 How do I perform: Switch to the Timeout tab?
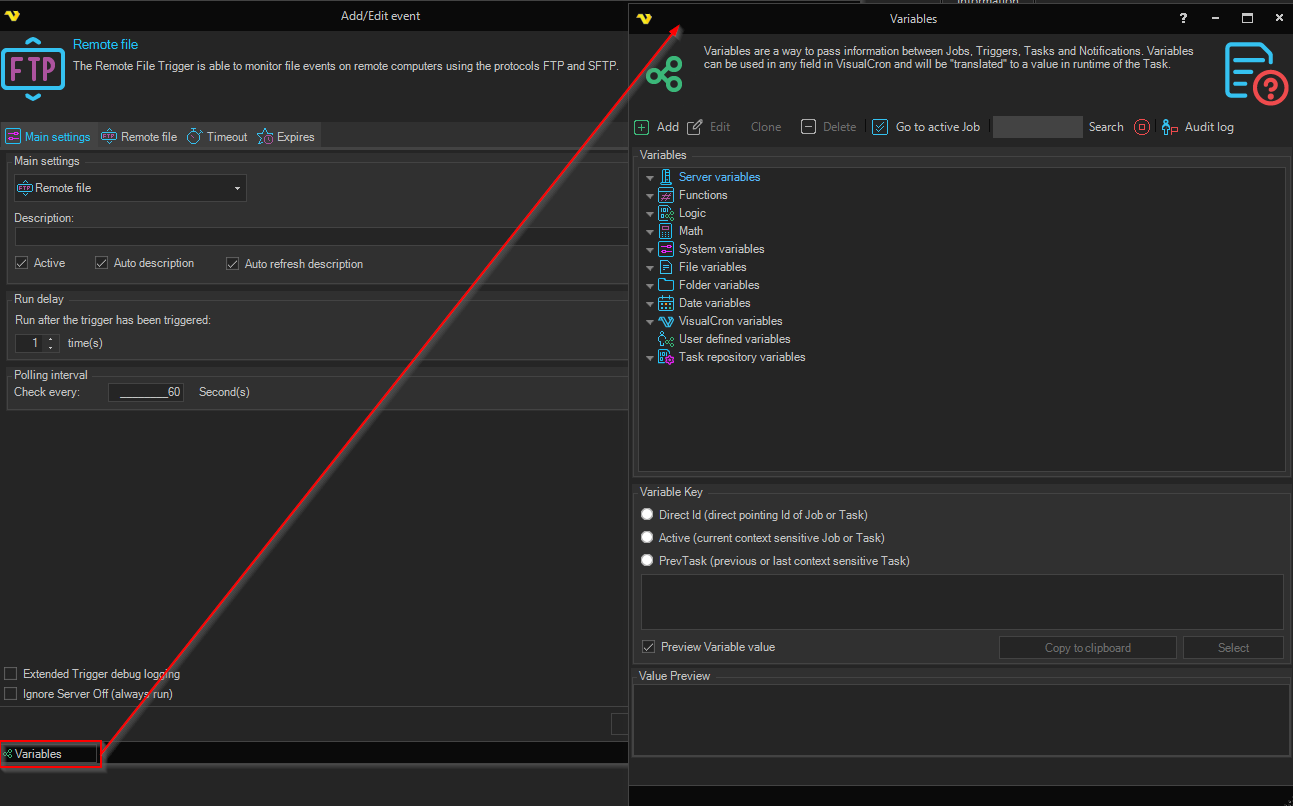pos(217,137)
